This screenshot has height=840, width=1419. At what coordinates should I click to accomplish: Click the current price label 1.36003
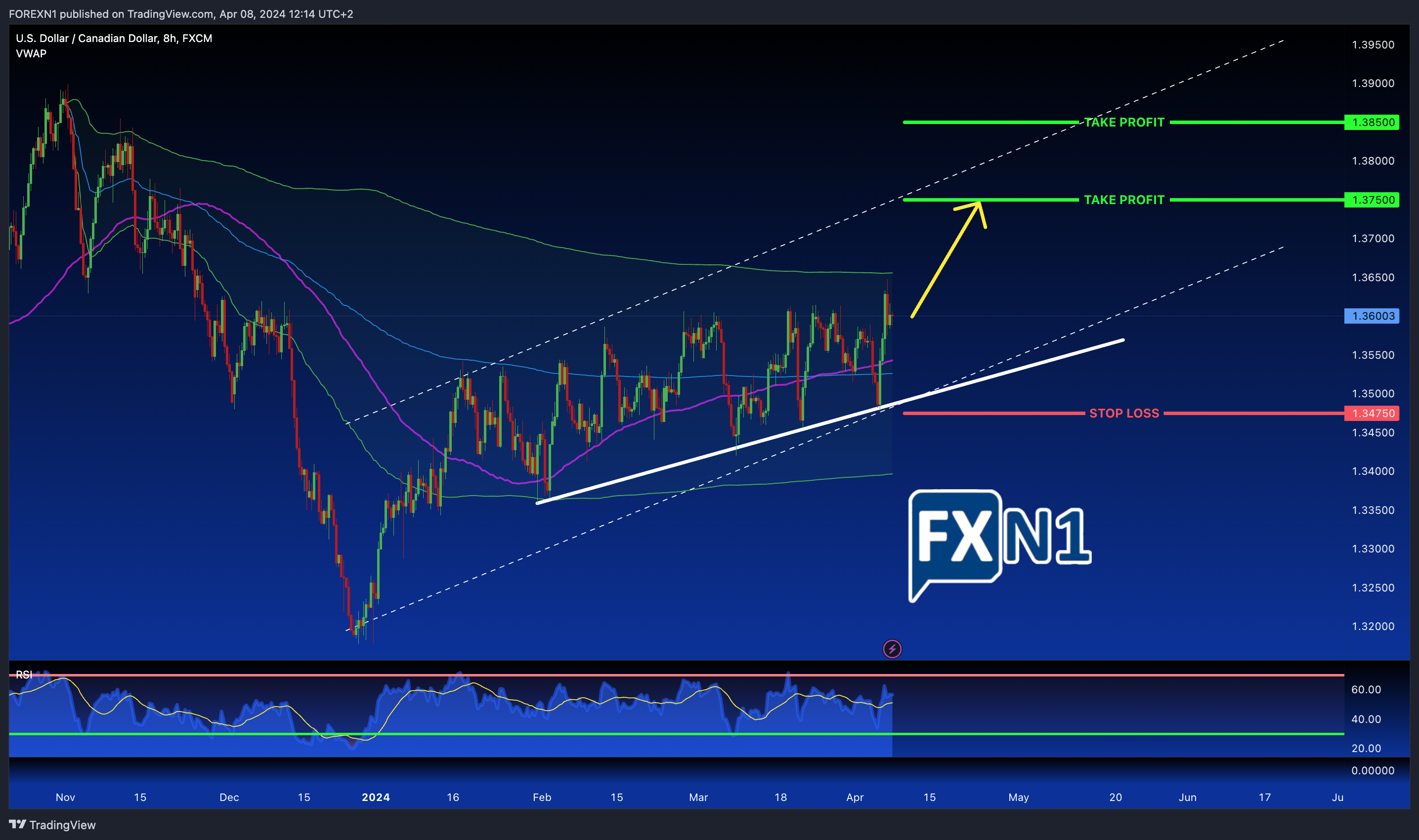coord(1372,316)
